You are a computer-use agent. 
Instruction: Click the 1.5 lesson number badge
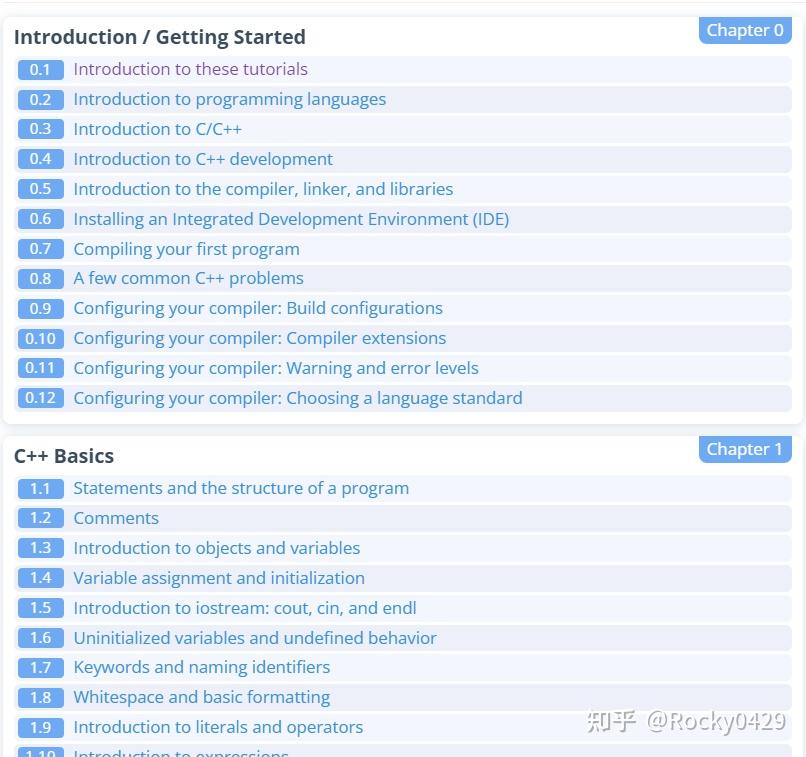[x=40, y=608]
